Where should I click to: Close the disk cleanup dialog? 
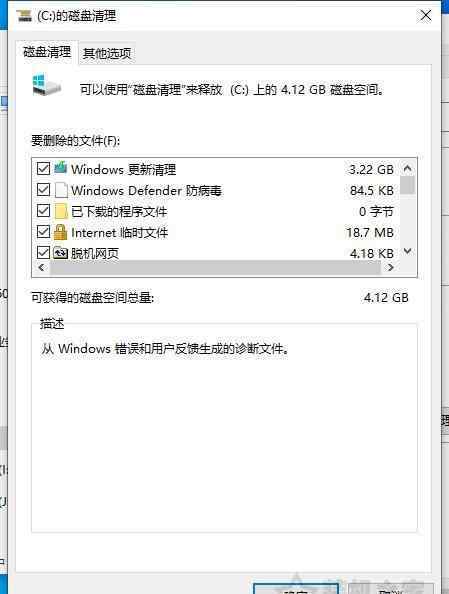click(426, 16)
